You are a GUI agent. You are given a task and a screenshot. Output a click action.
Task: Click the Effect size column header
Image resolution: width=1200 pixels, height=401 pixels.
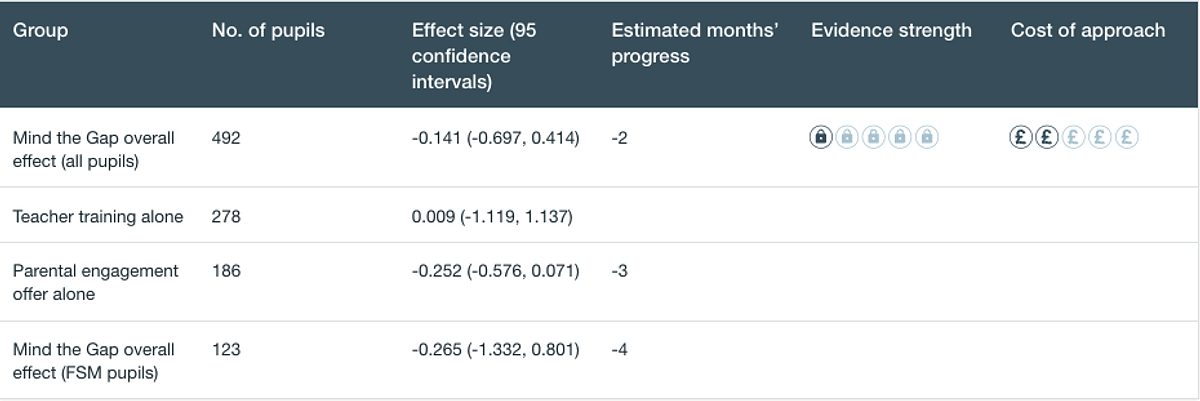476,56
